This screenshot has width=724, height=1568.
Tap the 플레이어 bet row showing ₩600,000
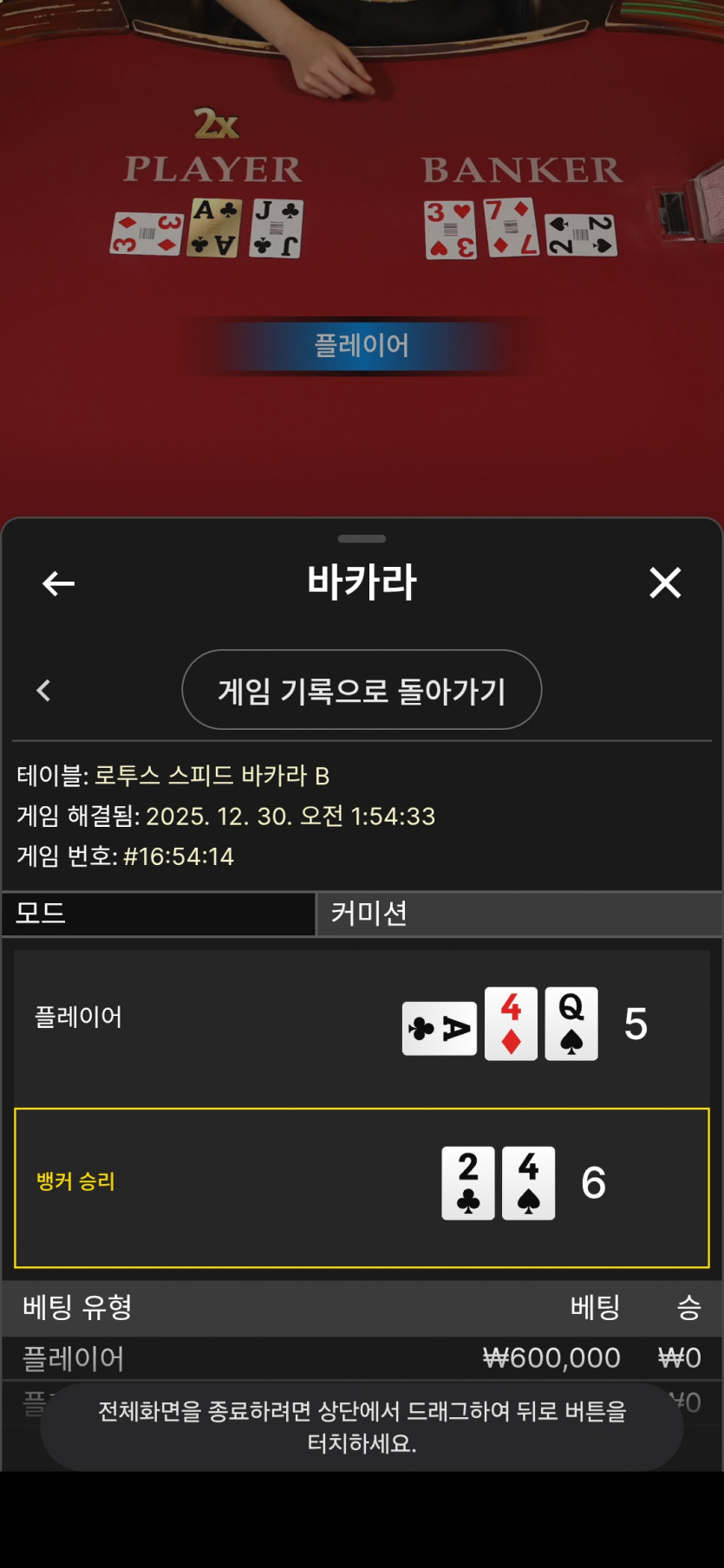click(362, 1358)
